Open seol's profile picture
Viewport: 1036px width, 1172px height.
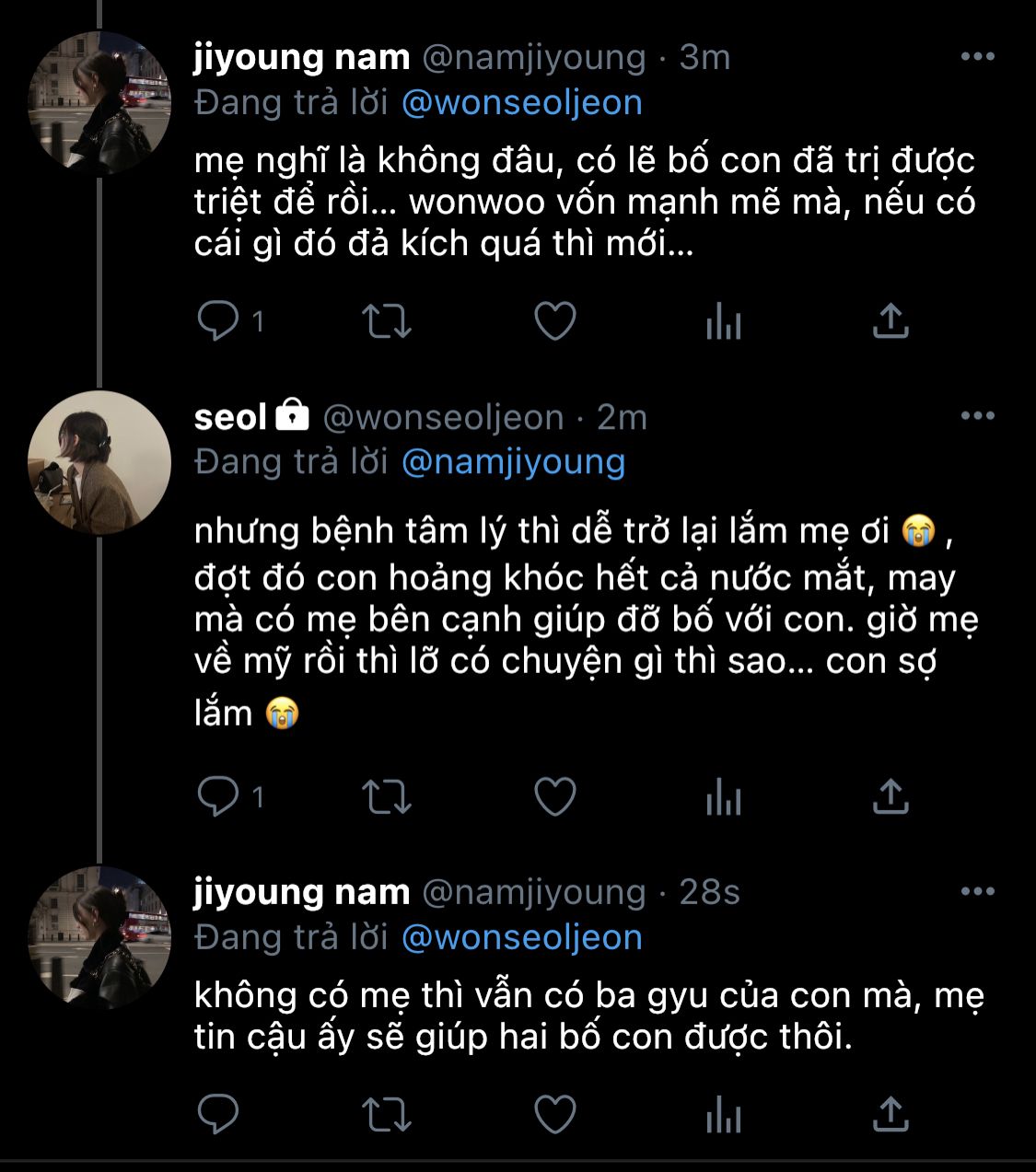[x=99, y=462]
